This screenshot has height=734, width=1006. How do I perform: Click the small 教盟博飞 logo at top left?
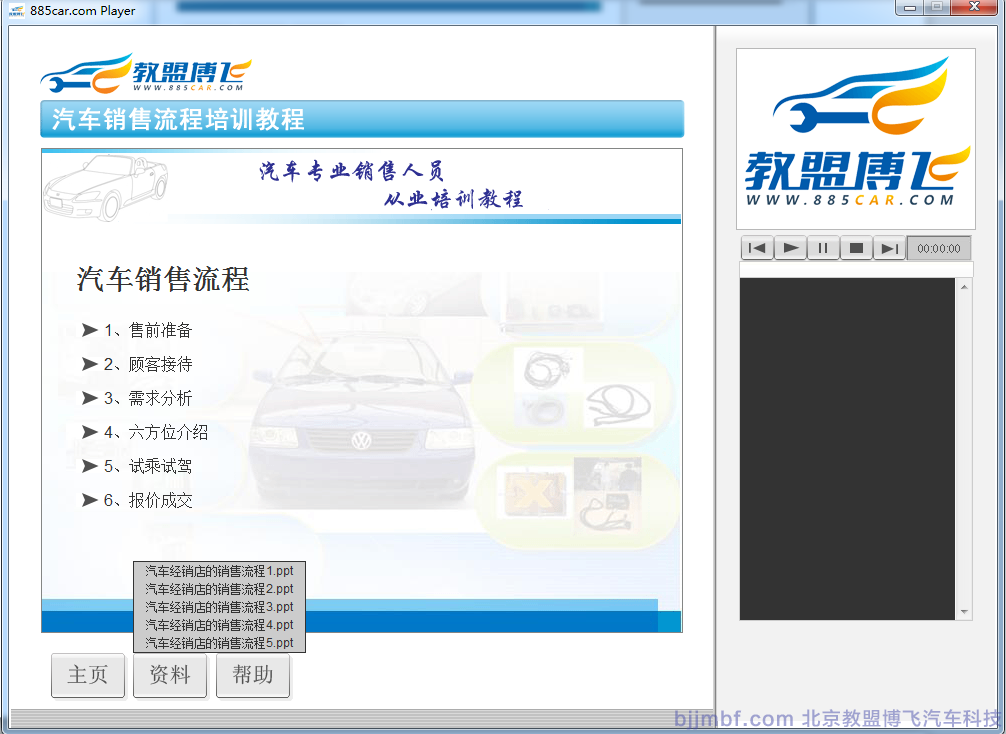pyautogui.click(x=146, y=74)
